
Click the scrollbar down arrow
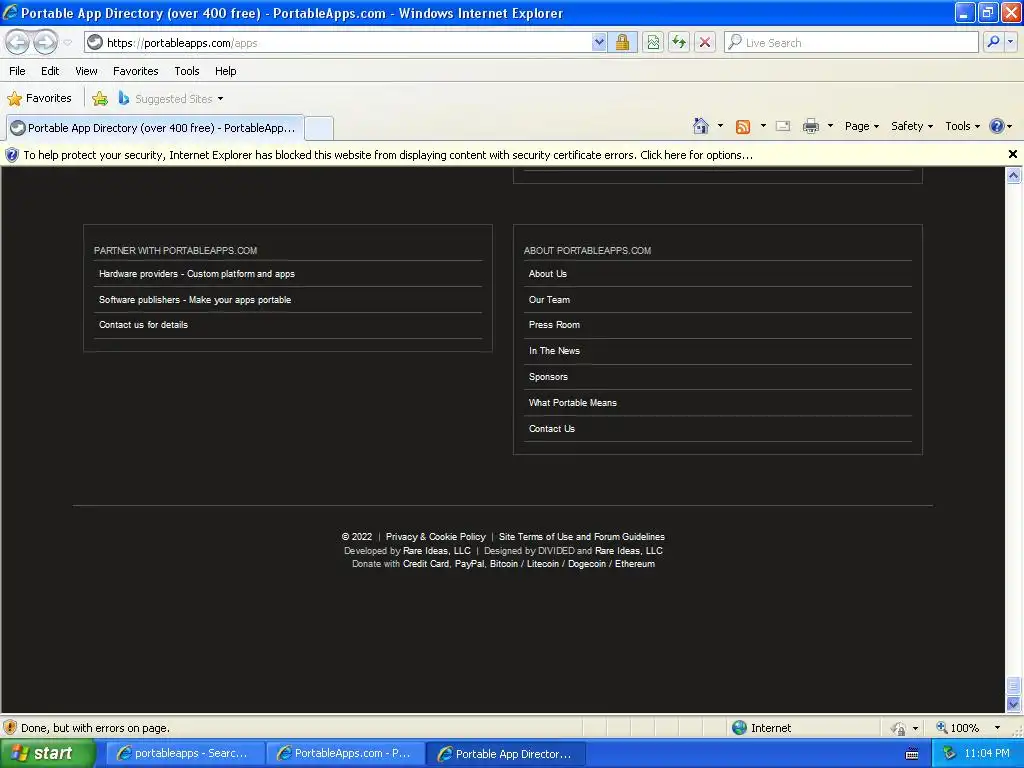pos(1013,704)
